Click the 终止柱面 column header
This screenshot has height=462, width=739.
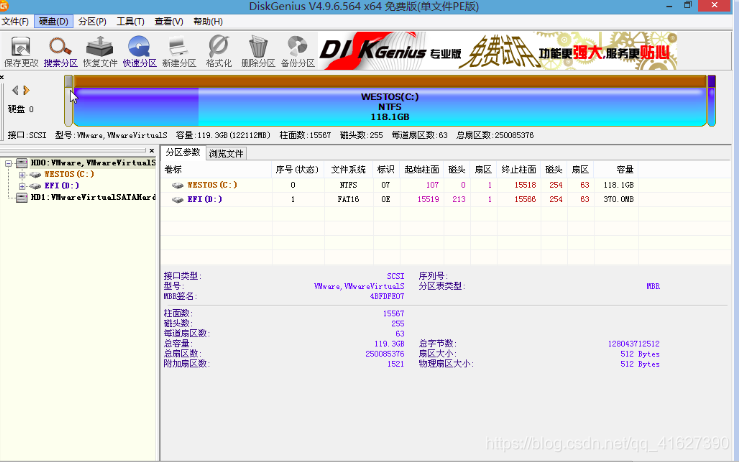pyautogui.click(x=519, y=169)
